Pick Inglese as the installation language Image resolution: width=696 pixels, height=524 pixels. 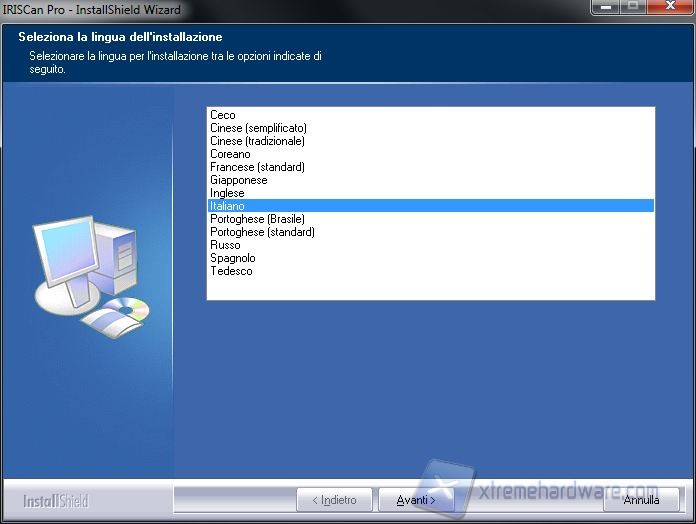(x=227, y=193)
